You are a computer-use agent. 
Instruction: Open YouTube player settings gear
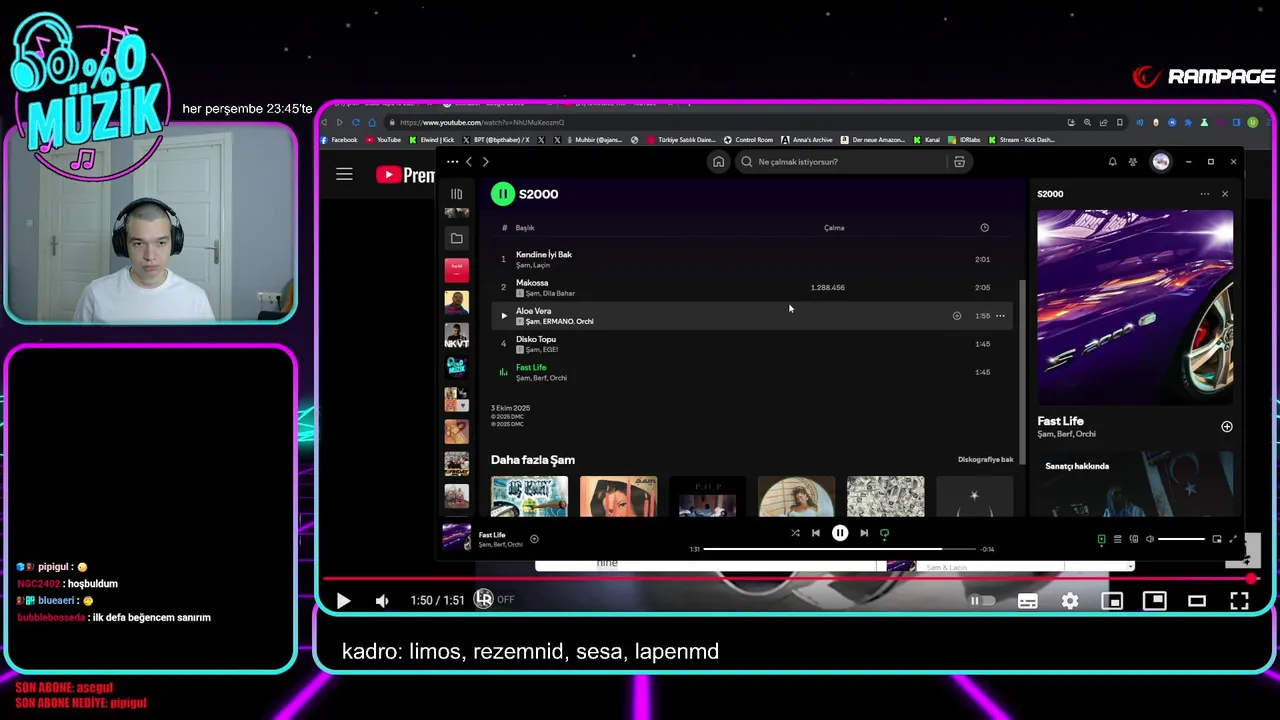[1070, 601]
